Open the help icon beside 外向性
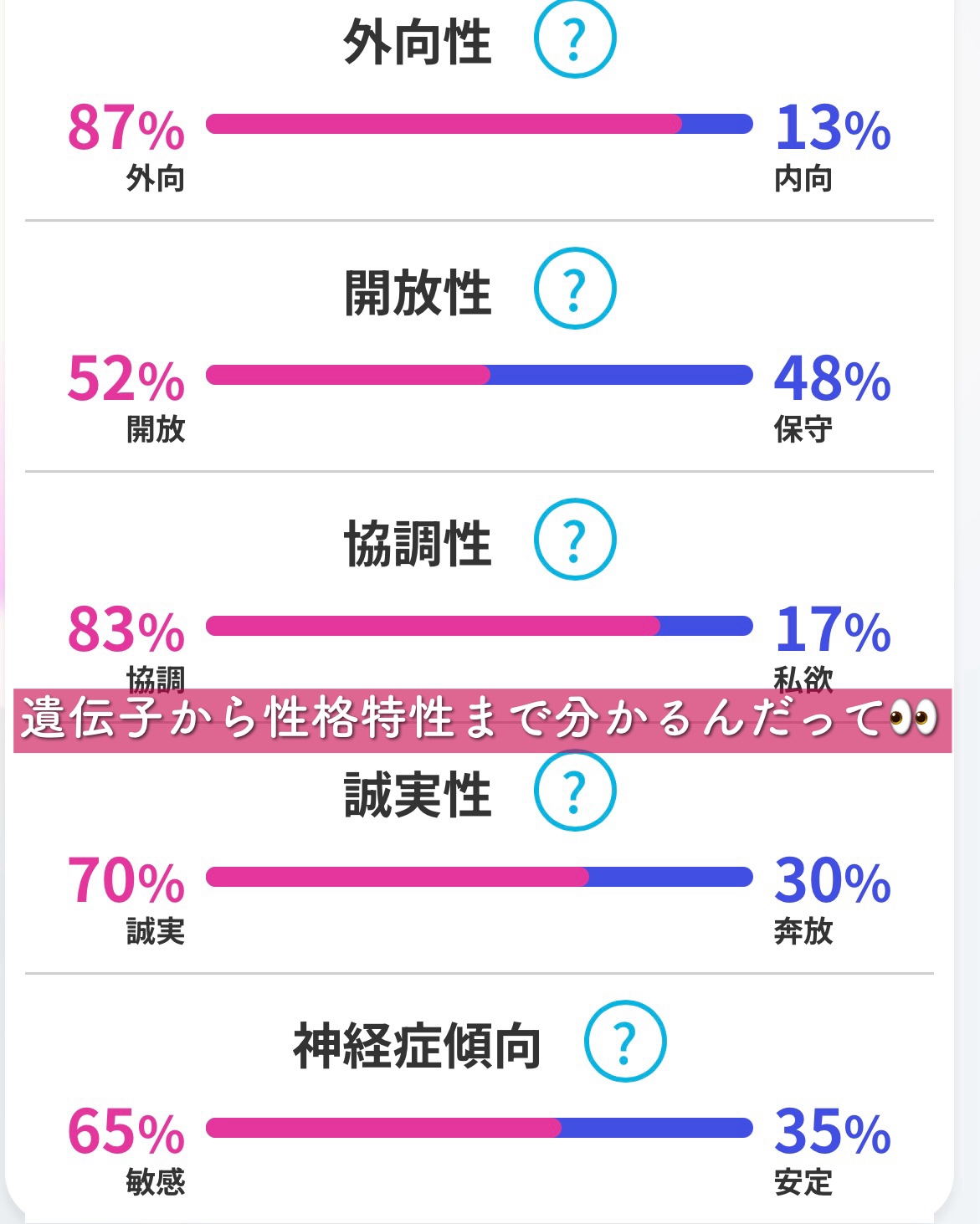Image resolution: width=980 pixels, height=1224 pixels. [x=575, y=38]
